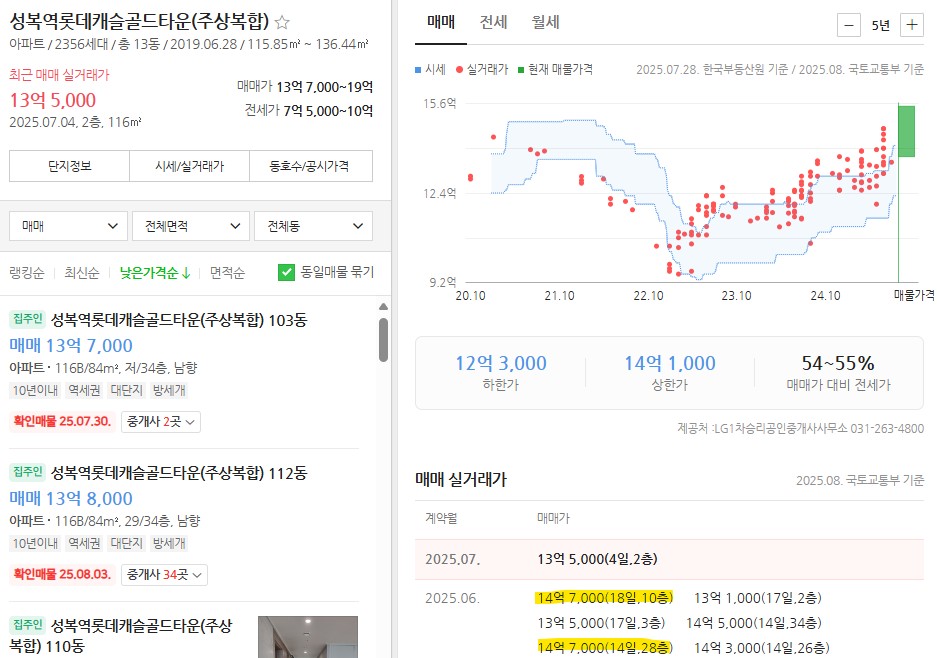The image size is (937, 658).
Task: Open the 112동 listing title
Action: point(179,473)
